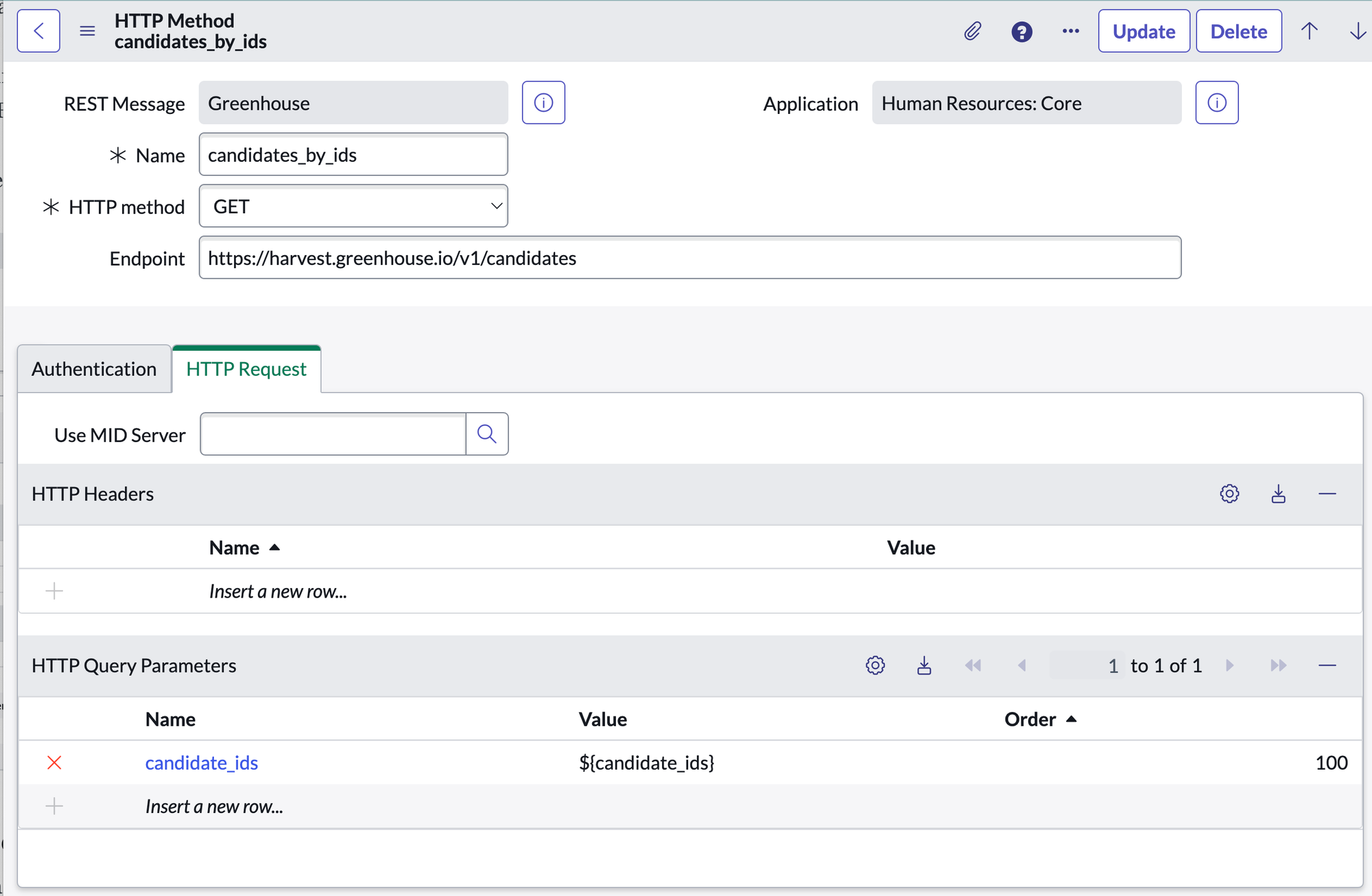Switch to the Authentication tab

[x=94, y=369]
